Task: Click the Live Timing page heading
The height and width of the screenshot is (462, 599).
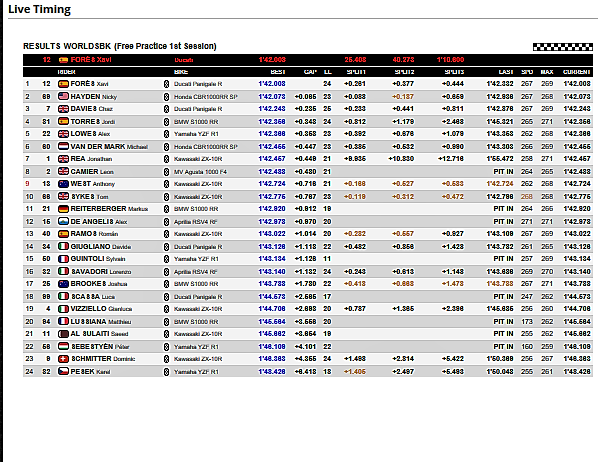Action: [39, 9]
